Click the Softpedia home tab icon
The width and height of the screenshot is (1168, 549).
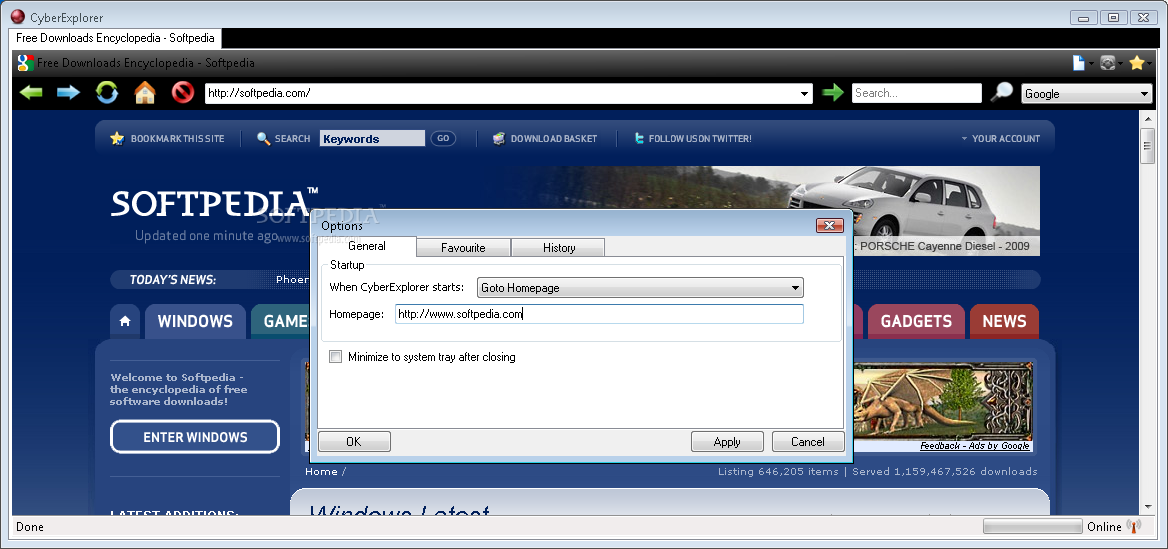(x=125, y=321)
